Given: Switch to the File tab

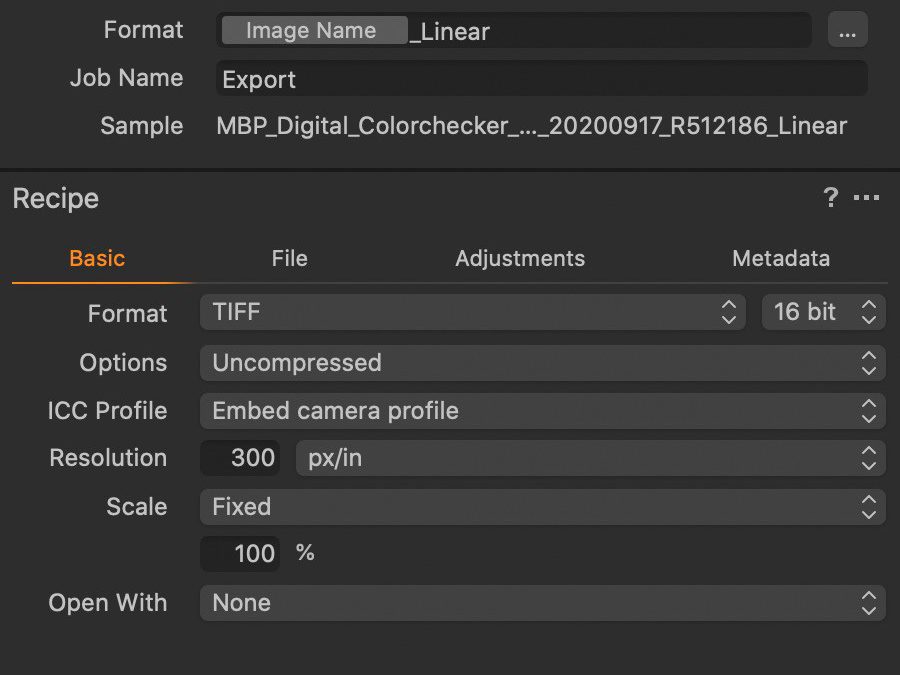Looking at the screenshot, I should click(289, 258).
